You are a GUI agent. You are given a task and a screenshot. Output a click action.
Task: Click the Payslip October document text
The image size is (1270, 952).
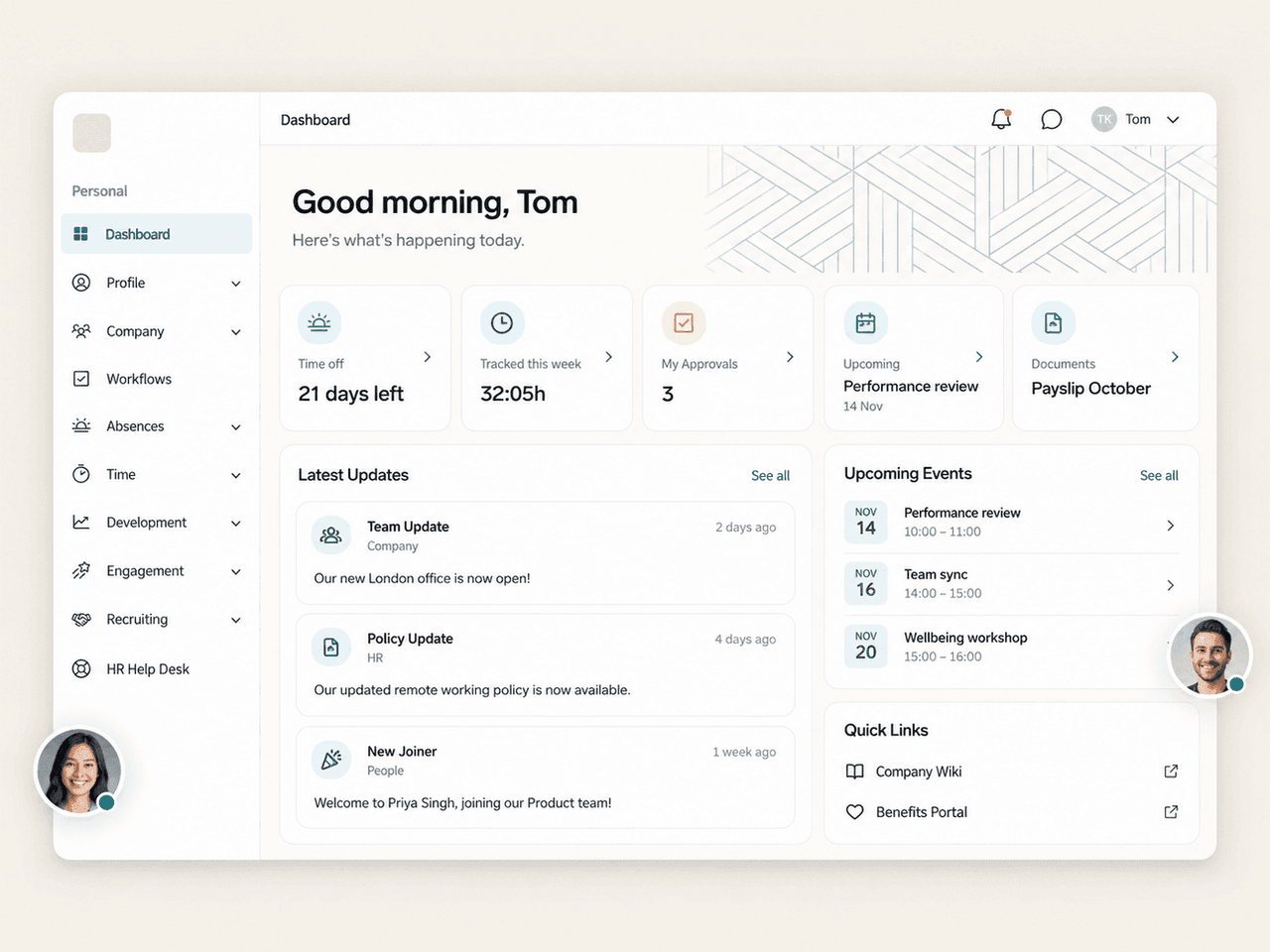click(x=1090, y=389)
